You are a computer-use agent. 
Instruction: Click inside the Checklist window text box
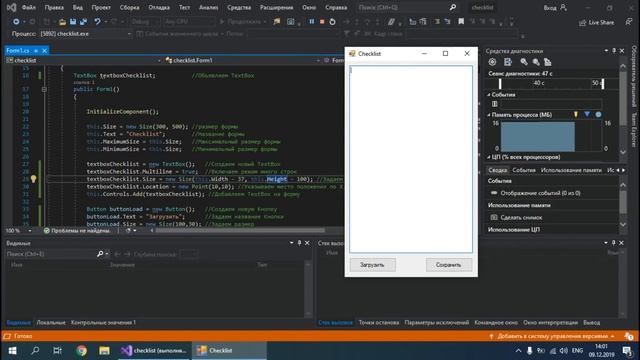pyautogui.click(x=411, y=159)
